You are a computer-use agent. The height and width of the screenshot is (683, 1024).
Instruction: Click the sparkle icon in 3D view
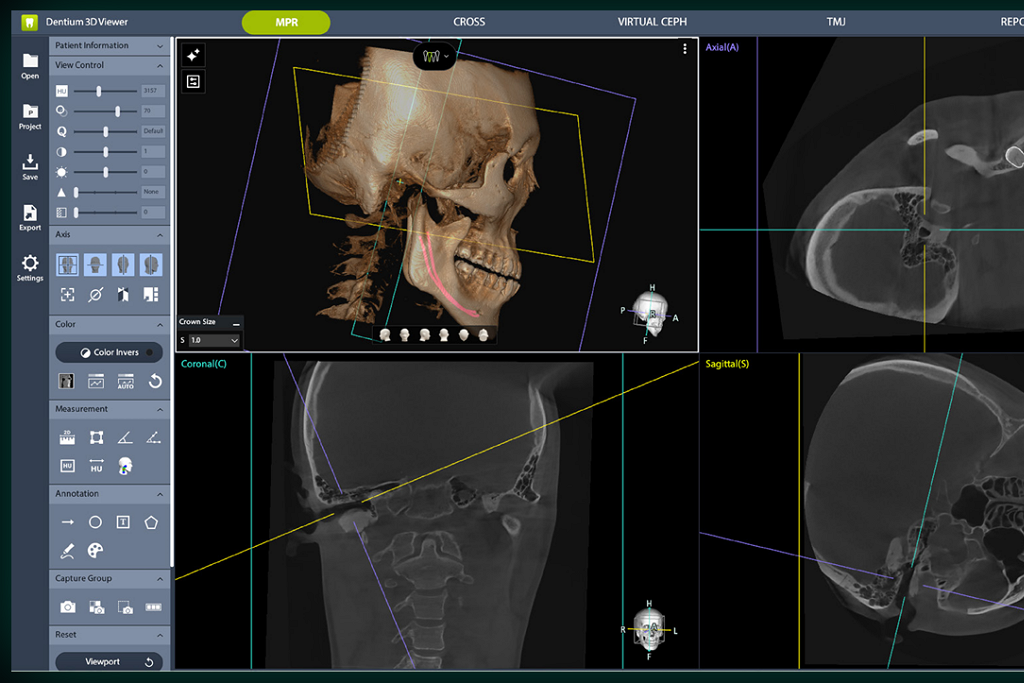tap(193, 56)
